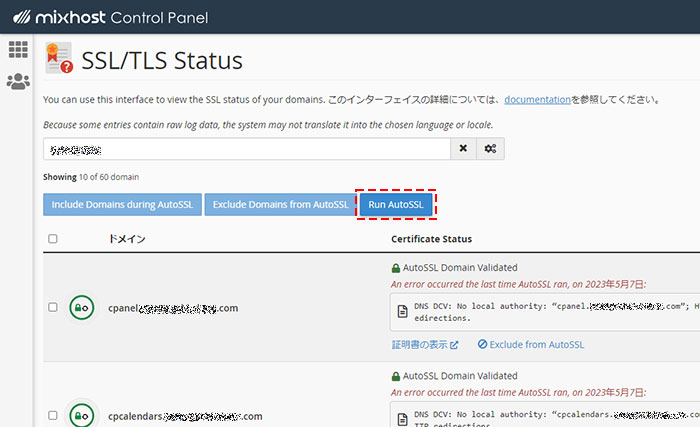Screen dimensions: 700x427
Task: Click the cpcalendars DNS DCV error log text
Action: pos(557,419)
